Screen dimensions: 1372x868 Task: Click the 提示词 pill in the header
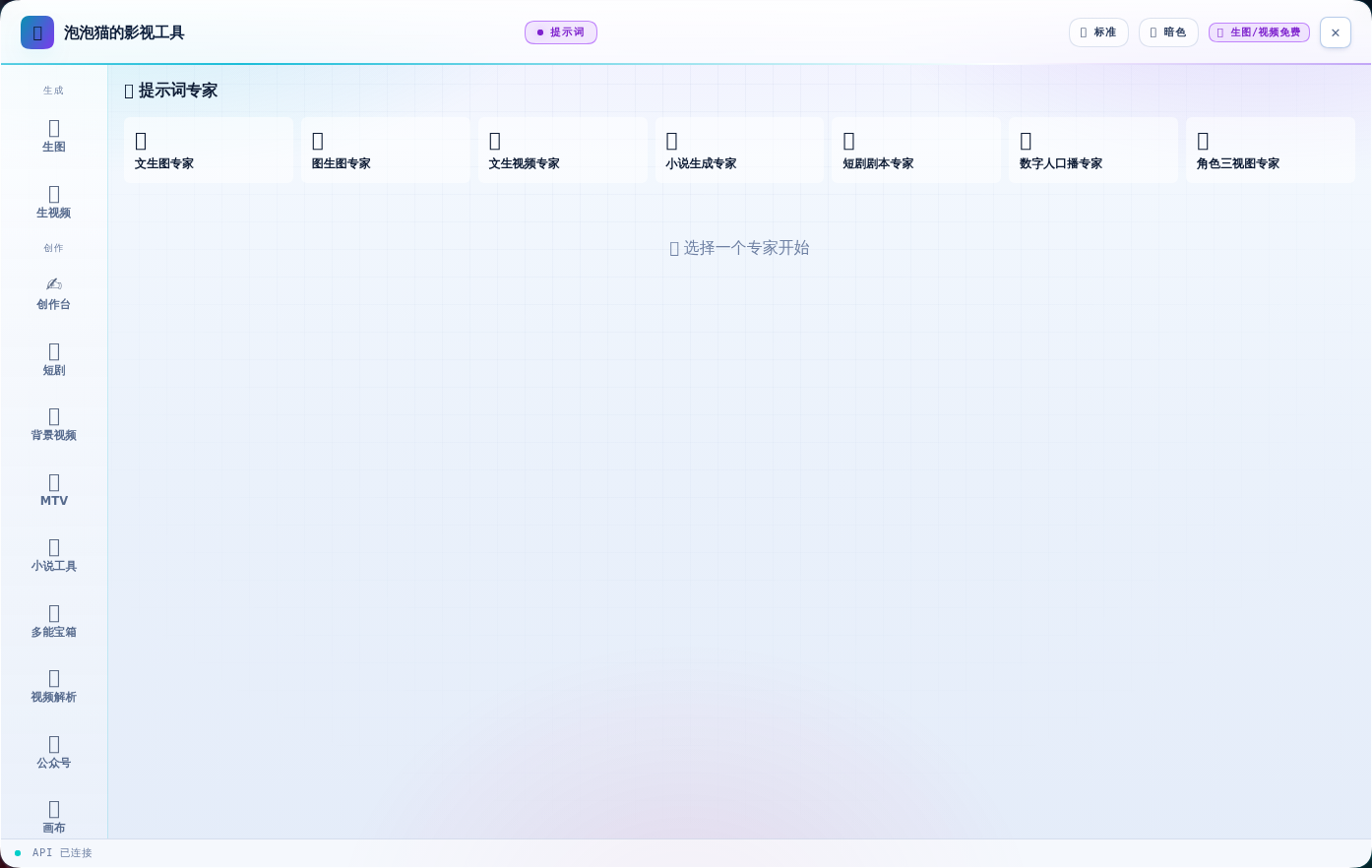(561, 32)
